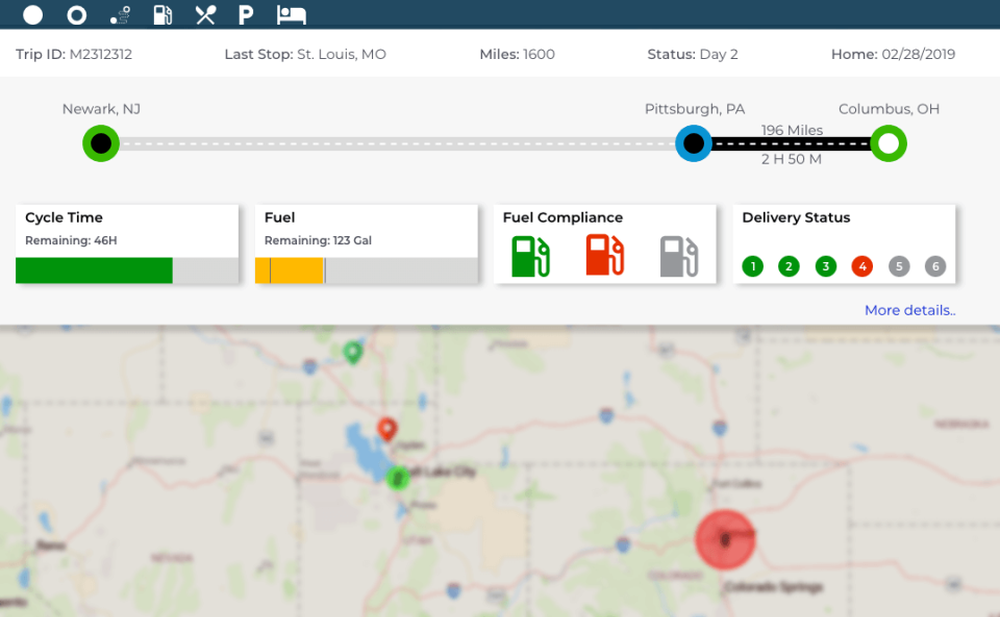The image size is (1000, 617).
Task: Click the black route segment to Columbus
Action: tap(791, 144)
